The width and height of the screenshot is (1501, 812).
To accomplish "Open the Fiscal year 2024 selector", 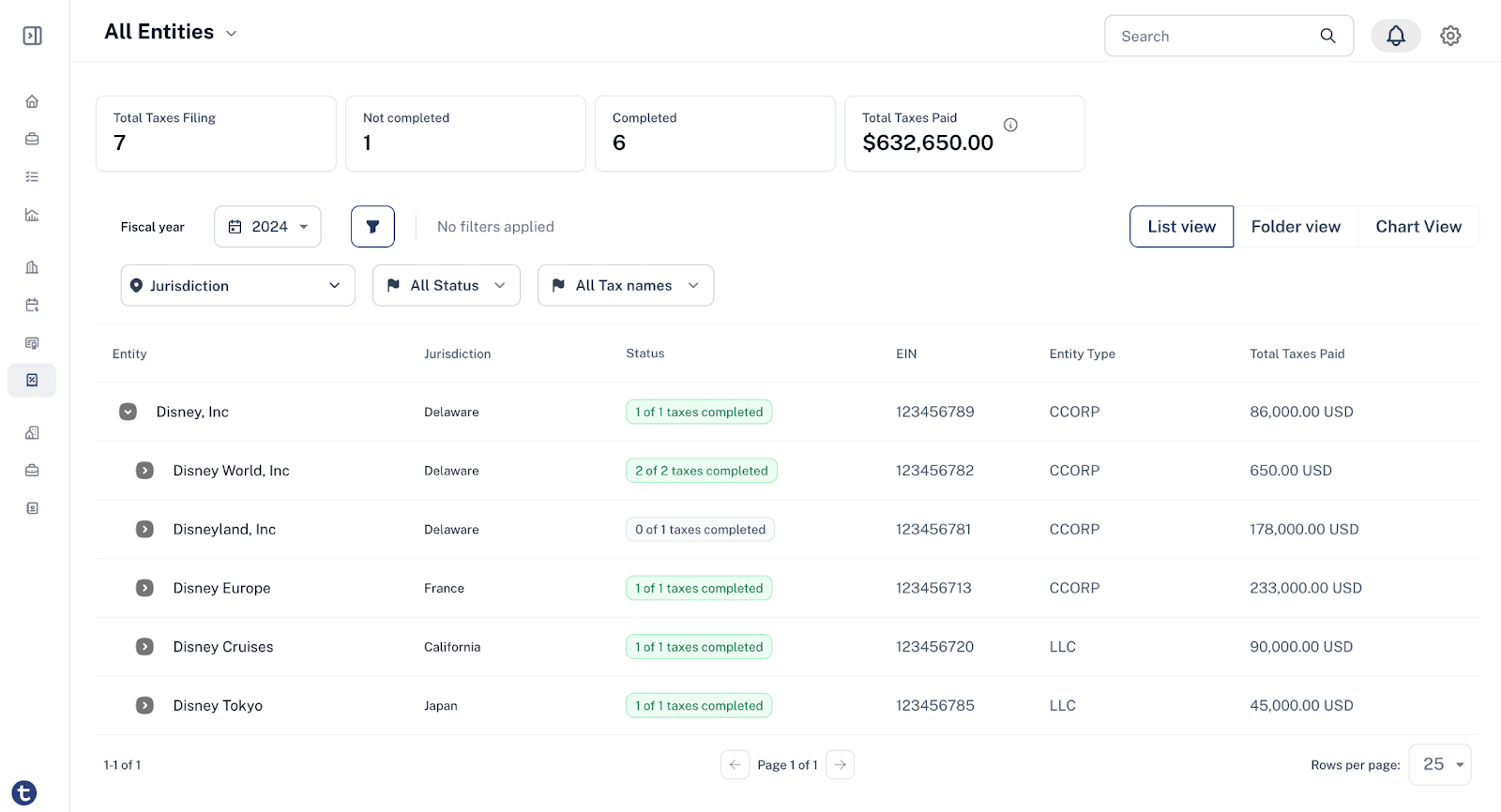I will [267, 227].
